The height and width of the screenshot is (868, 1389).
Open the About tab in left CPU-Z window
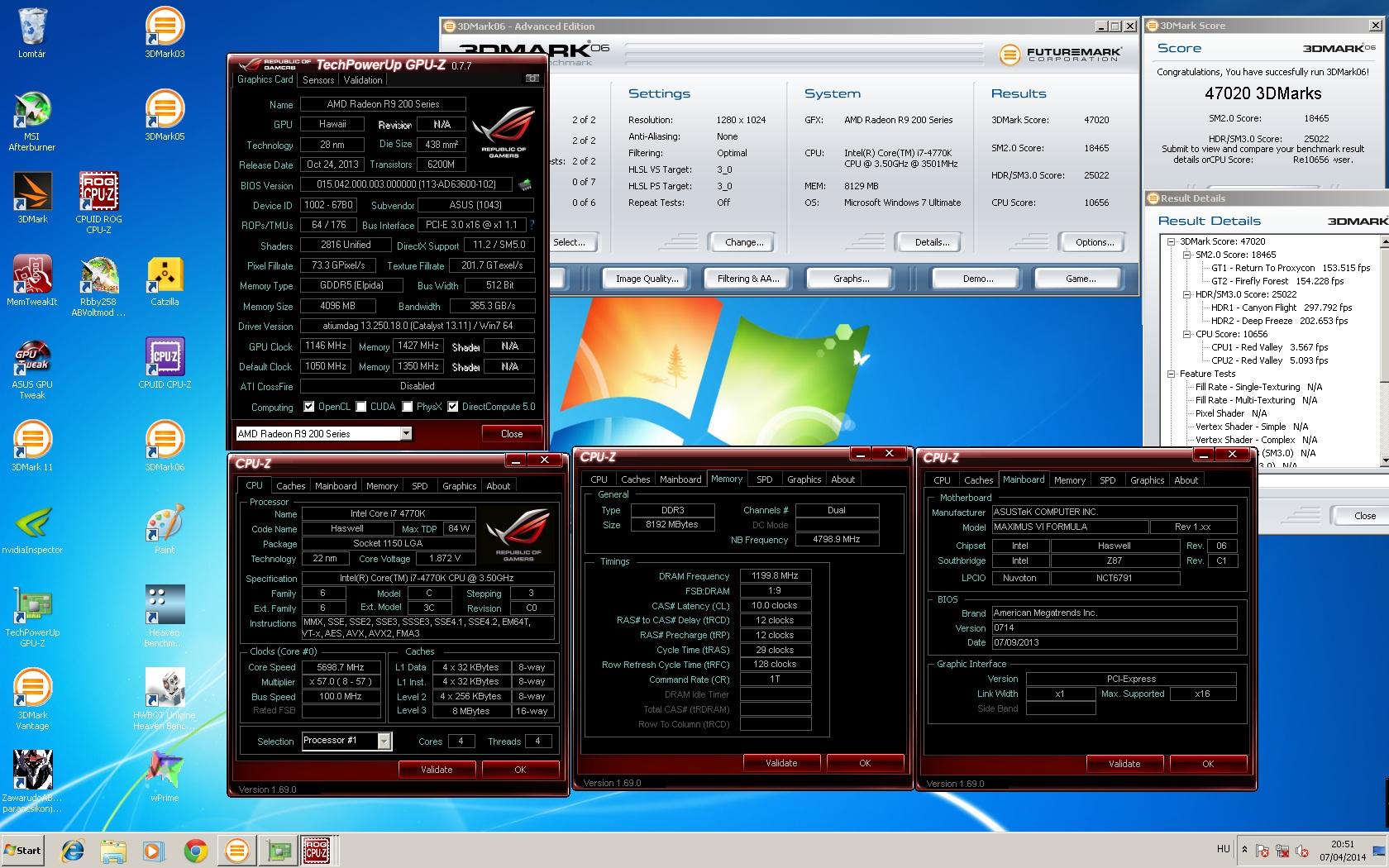point(499,486)
